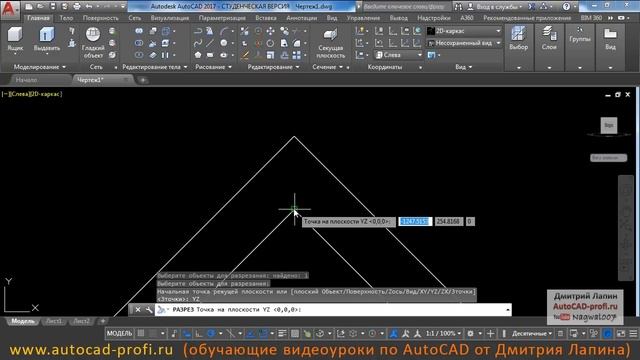Open the Слева coordinate view dropdown

pyautogui.click(x=398, y=55)
